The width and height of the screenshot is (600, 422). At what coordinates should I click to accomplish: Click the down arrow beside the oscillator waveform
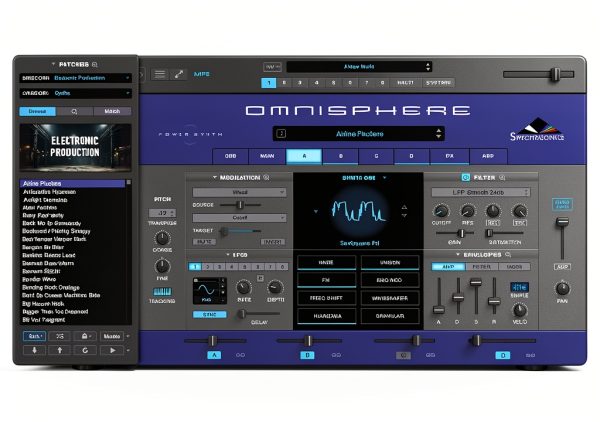(x=404, y=215)
